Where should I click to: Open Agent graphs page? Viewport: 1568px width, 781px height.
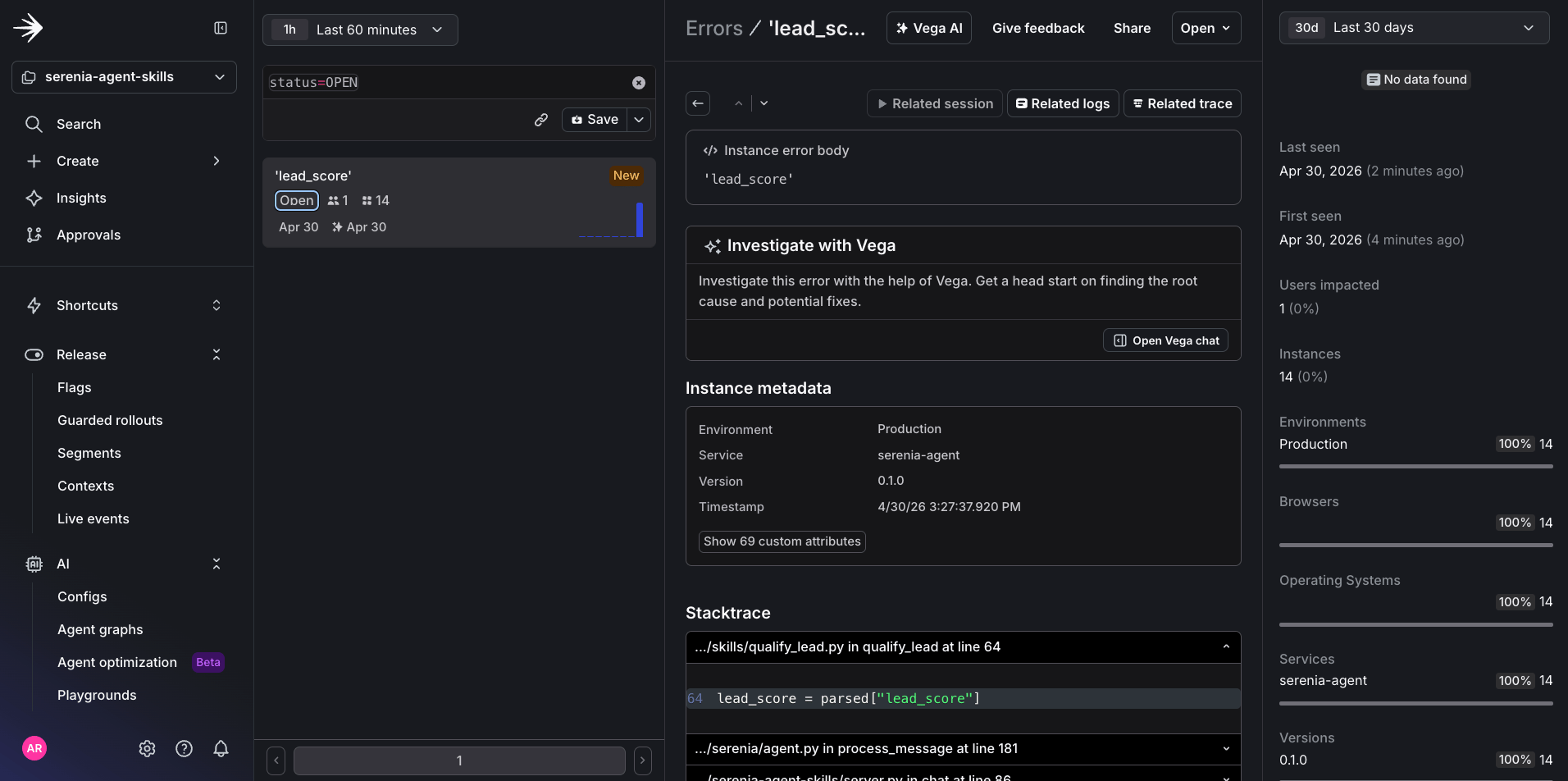100,629
